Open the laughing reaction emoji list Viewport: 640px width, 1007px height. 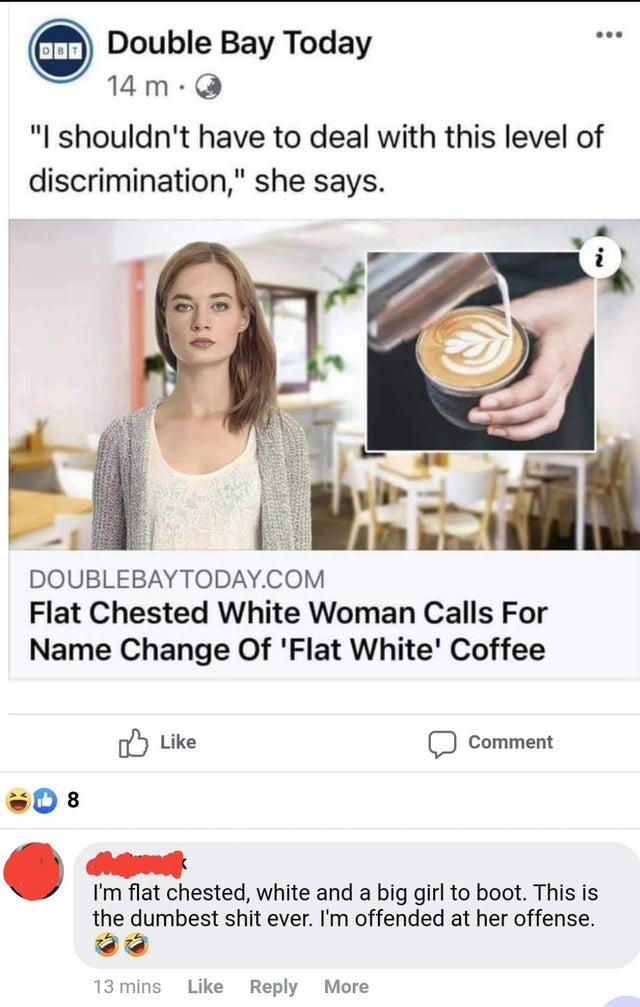(18, 800)
